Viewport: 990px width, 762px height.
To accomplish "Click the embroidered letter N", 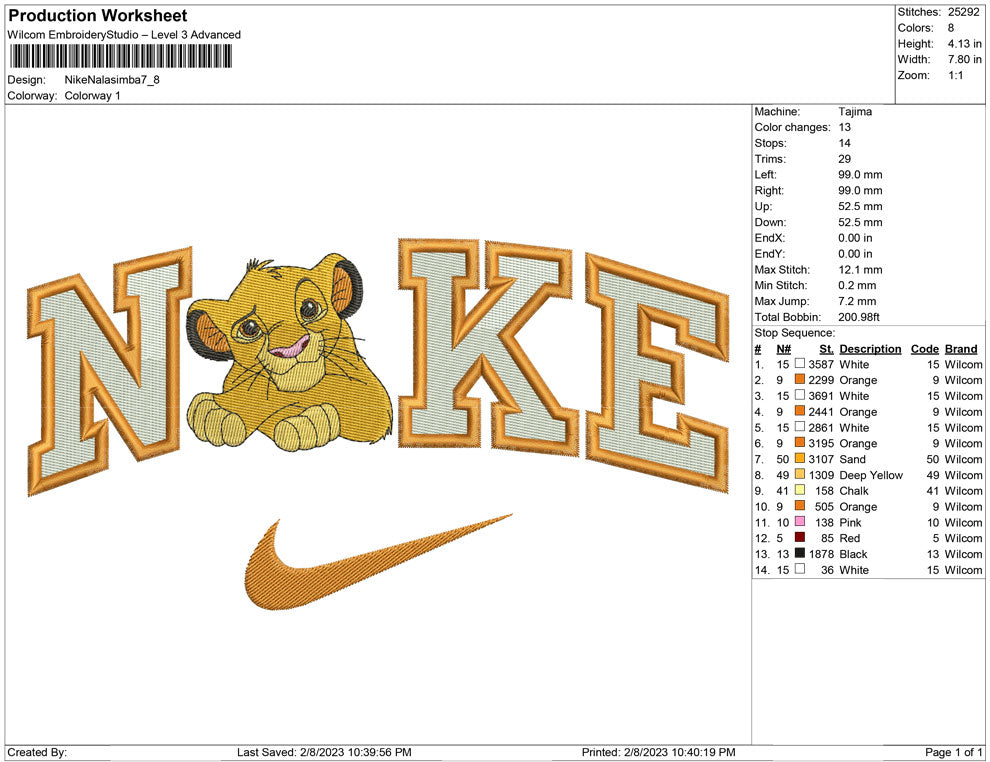I will (110, 371).
